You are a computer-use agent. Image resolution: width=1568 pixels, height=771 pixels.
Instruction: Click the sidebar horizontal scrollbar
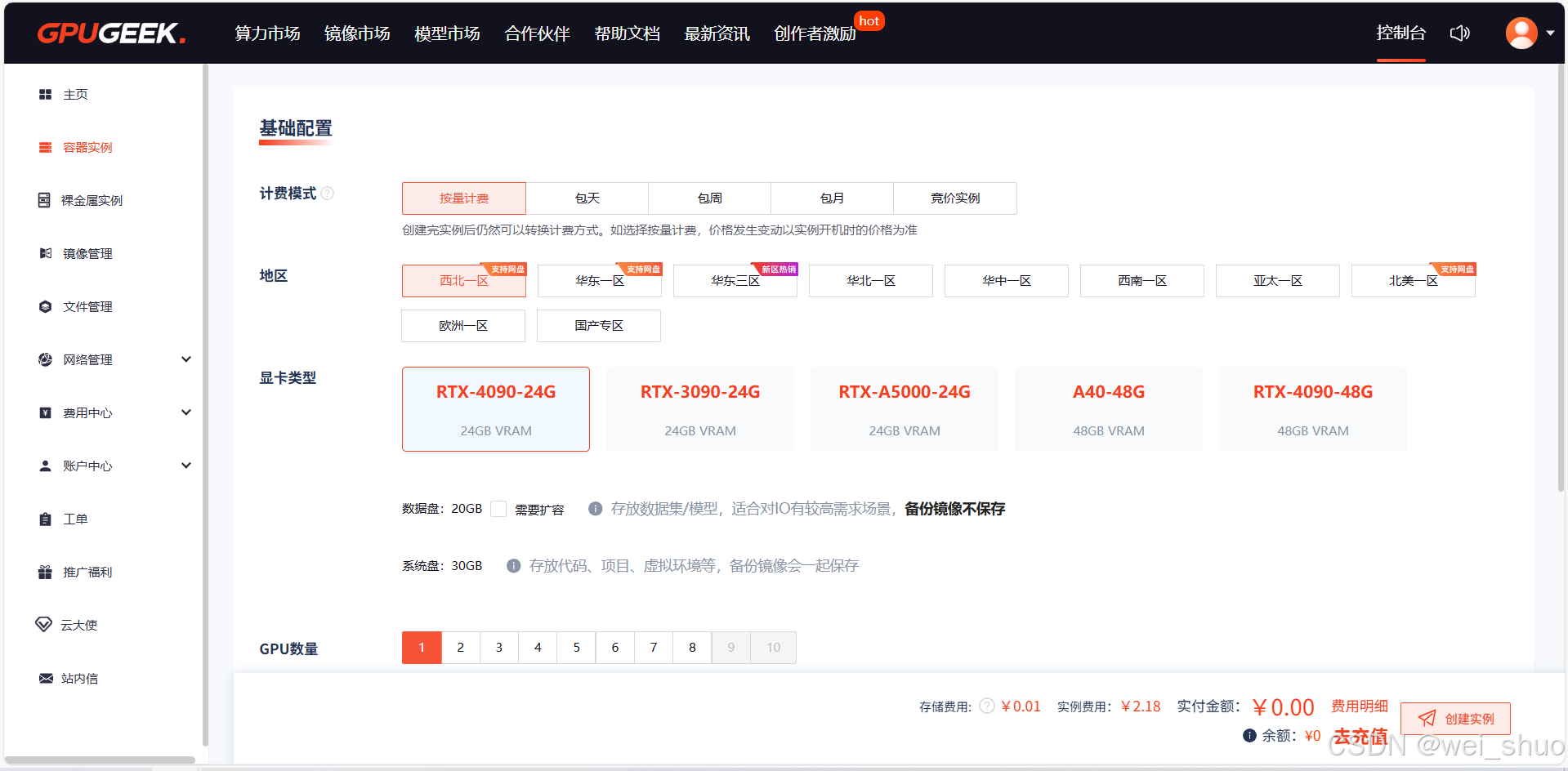tap(100, 760)
